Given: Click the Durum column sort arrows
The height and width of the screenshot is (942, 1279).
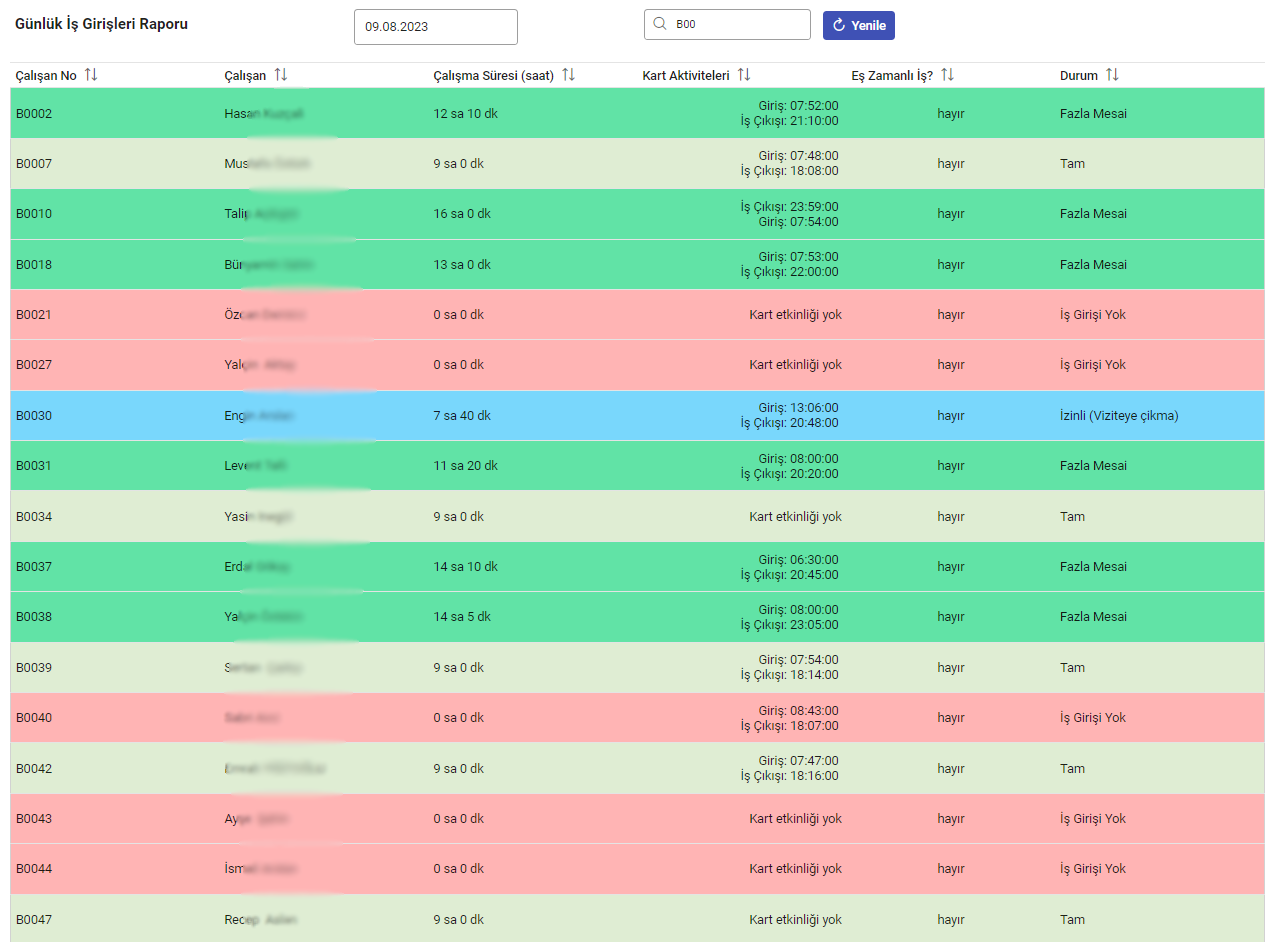Looking at the screenshot, I should [1112, 75].
